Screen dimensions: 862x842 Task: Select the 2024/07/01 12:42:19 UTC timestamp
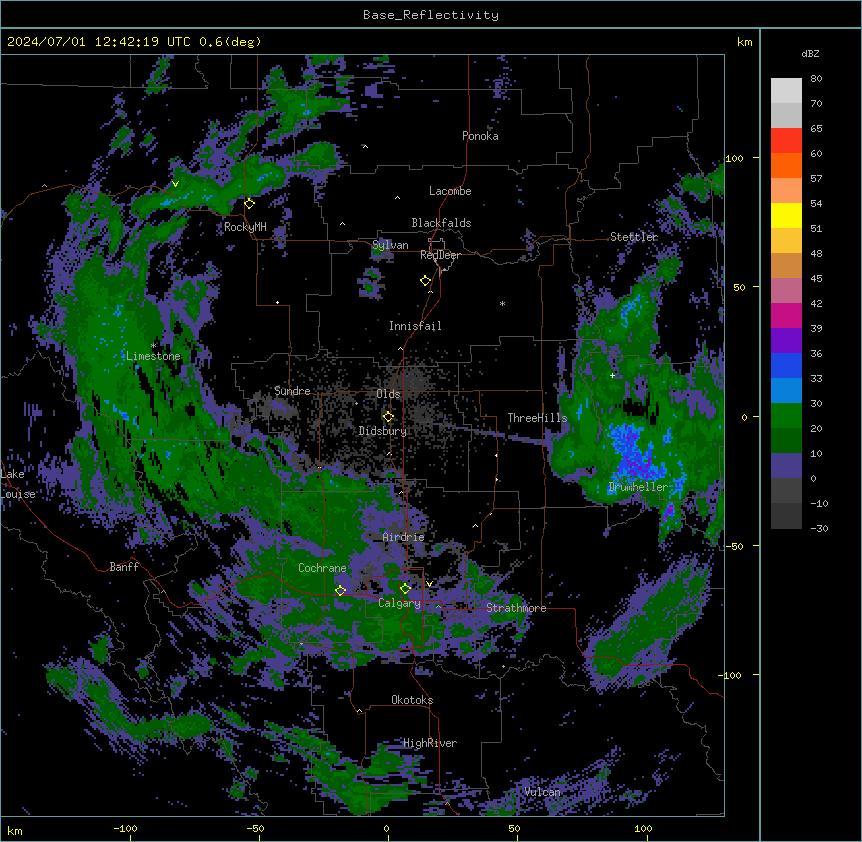click(x=134, y=42)
